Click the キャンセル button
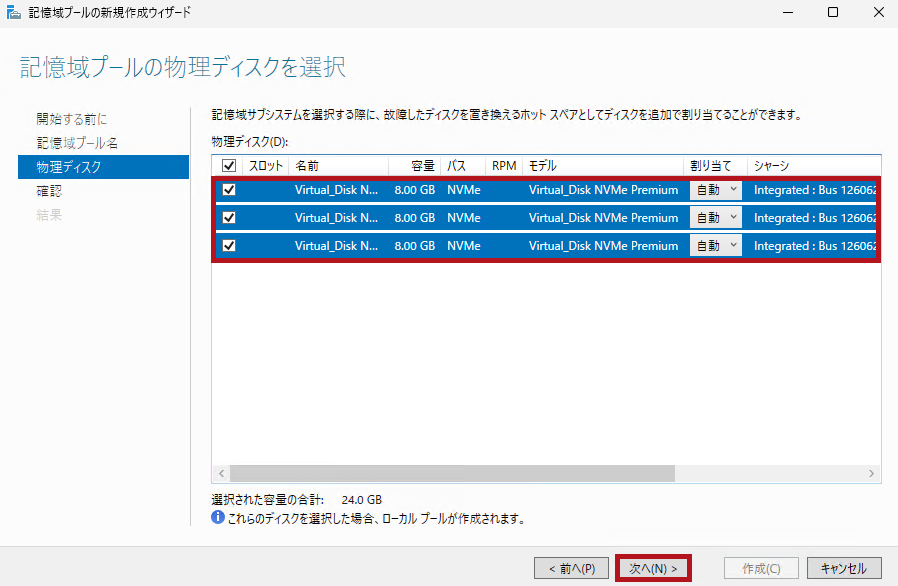The width and height of the screenshot is (898, 586). click(843, 568)
